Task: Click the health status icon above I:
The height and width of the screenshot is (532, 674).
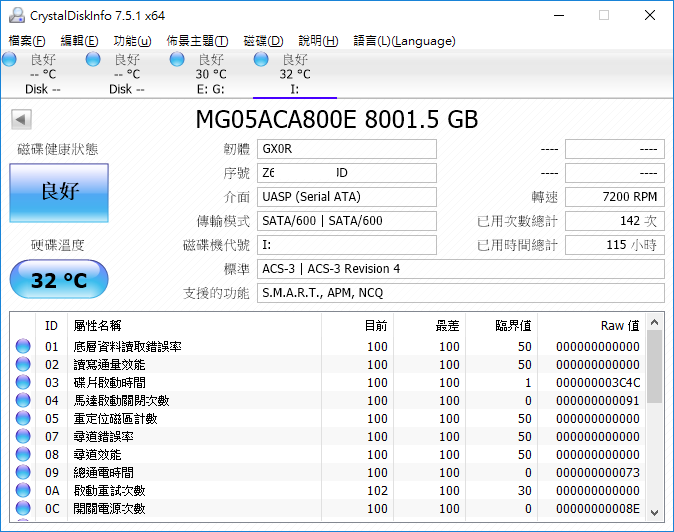Action: pos(261,59)
